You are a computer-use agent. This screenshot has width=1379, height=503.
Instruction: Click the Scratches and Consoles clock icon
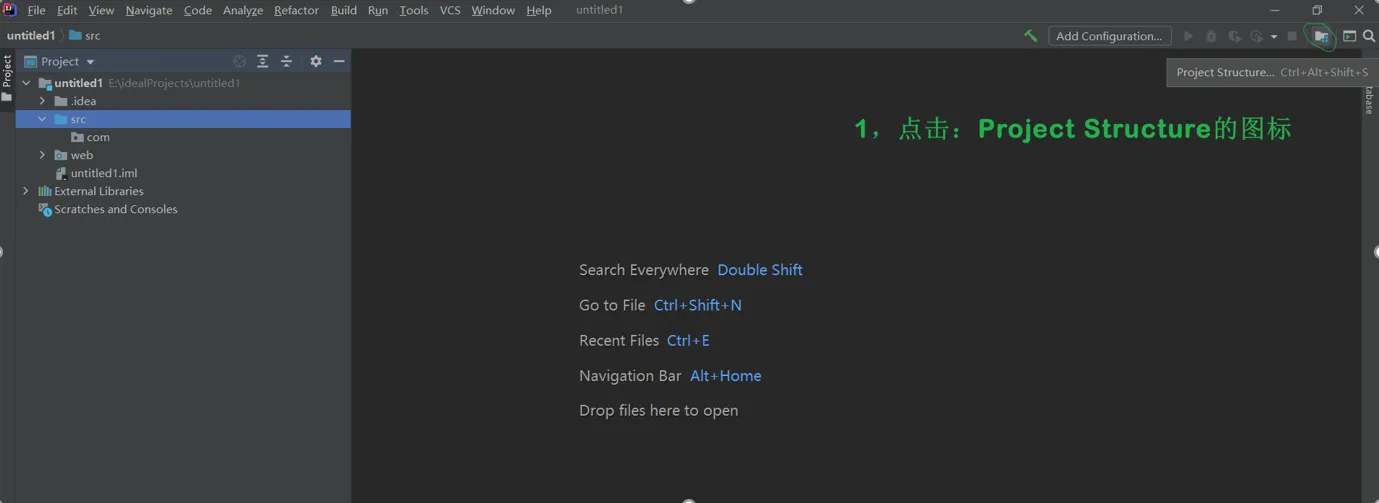pyautogui.click(x=45, y=209)
